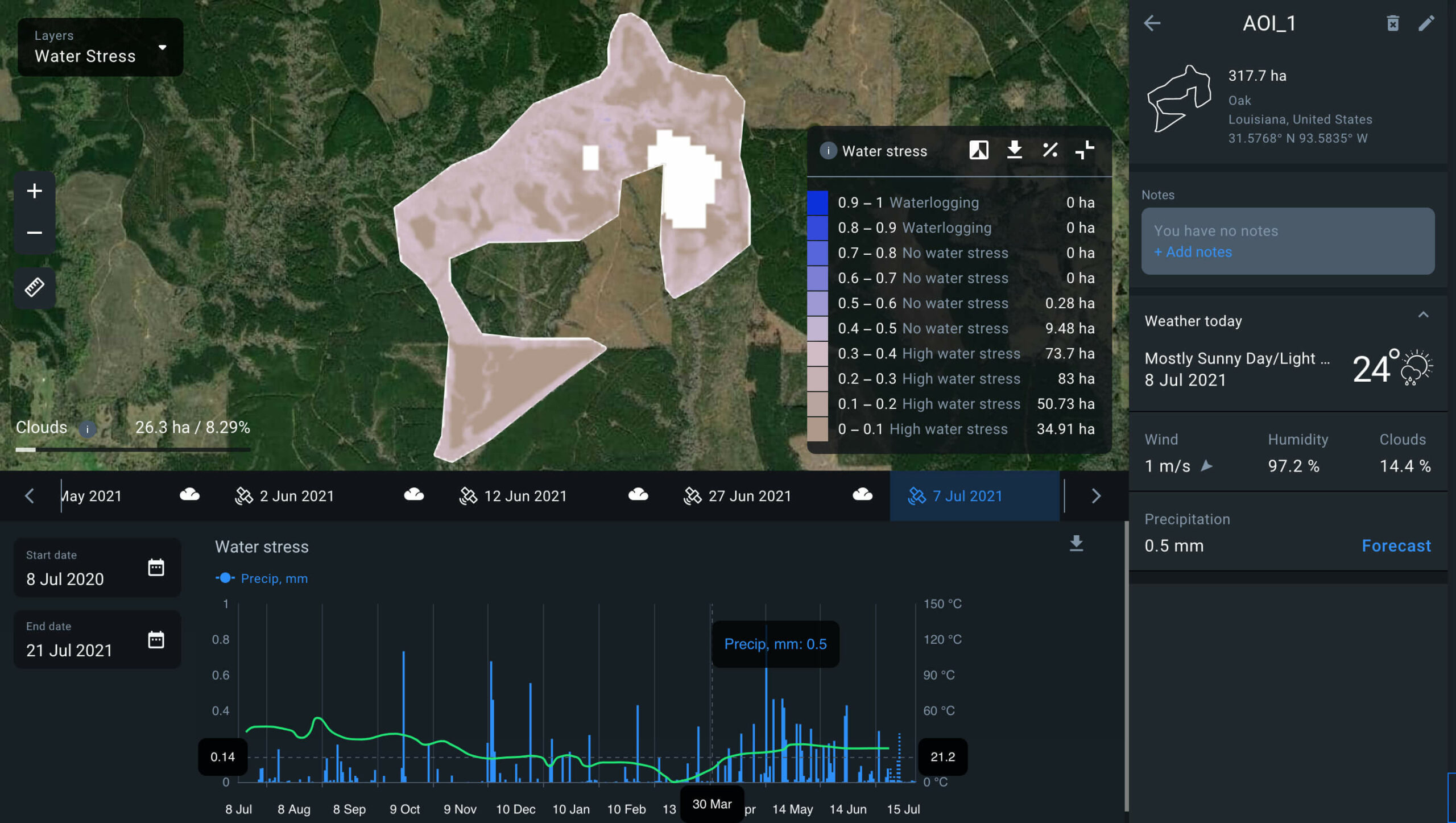Click the 317.7 ha area text
Viewport: 1456px width, 823px height.
click(1257, 76)
